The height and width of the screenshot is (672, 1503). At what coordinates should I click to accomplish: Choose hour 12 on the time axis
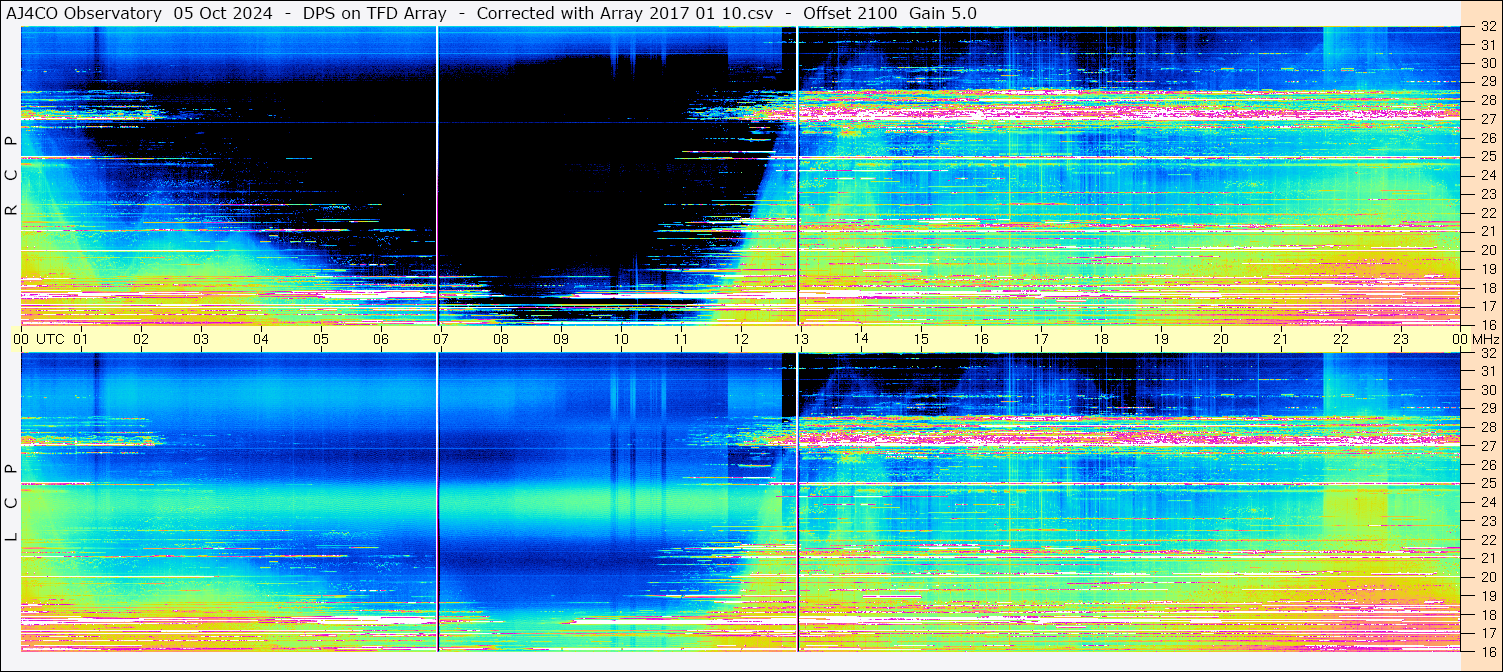(741, 339)
